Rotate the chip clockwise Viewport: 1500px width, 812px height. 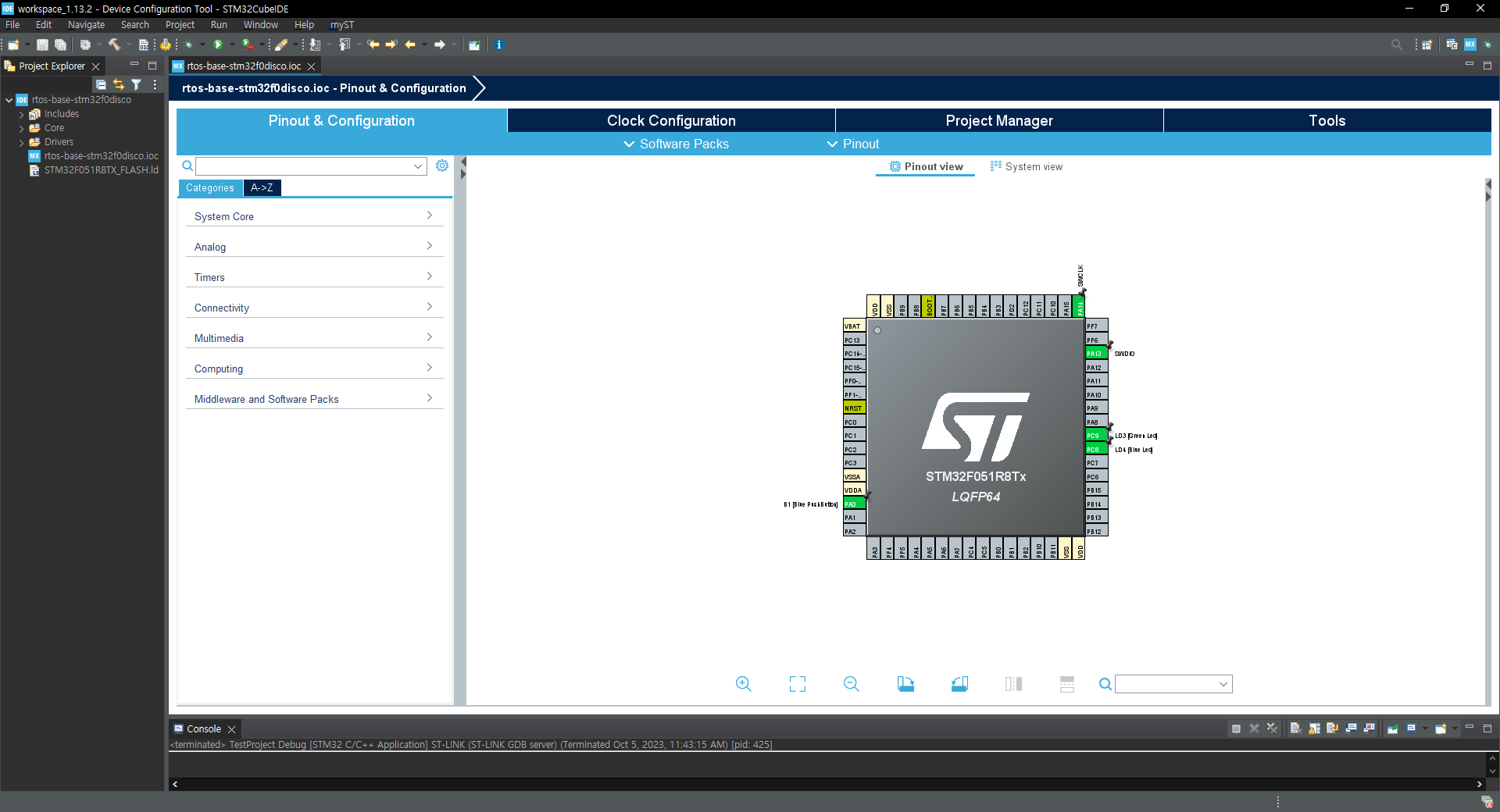point(905,684)
